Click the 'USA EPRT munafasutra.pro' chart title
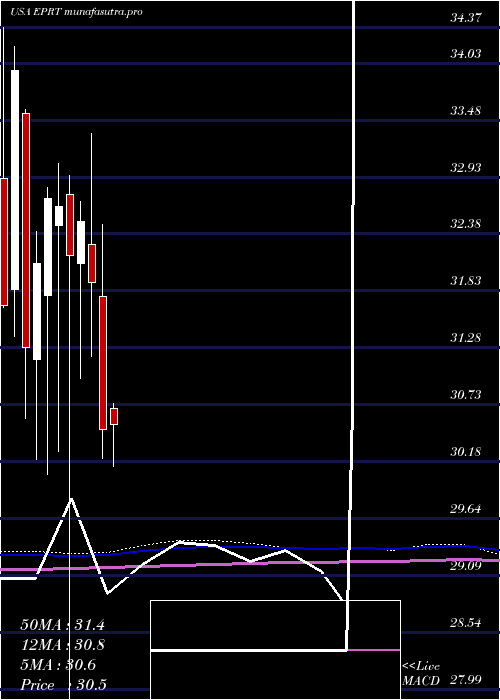This screenshot has width=500, height=700. tap(76, 12)
